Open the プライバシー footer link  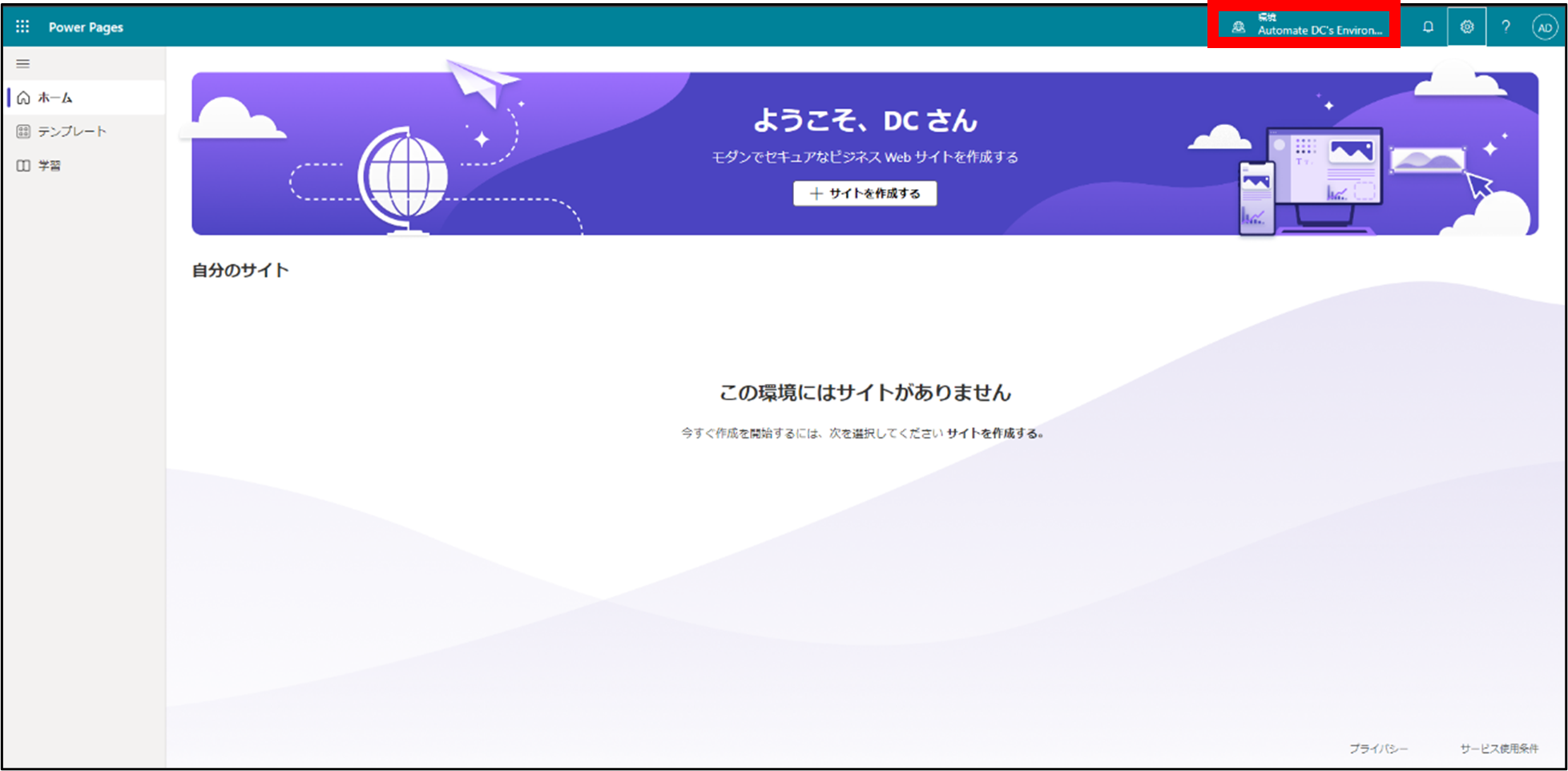coord(1377,749)
